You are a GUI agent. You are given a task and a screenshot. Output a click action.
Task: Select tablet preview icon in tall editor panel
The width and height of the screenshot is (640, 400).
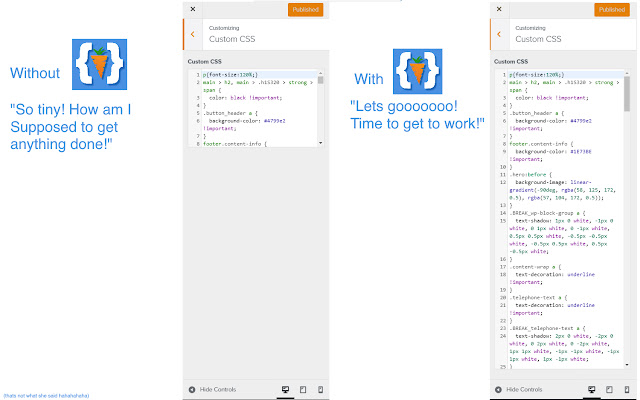(609, 389)
